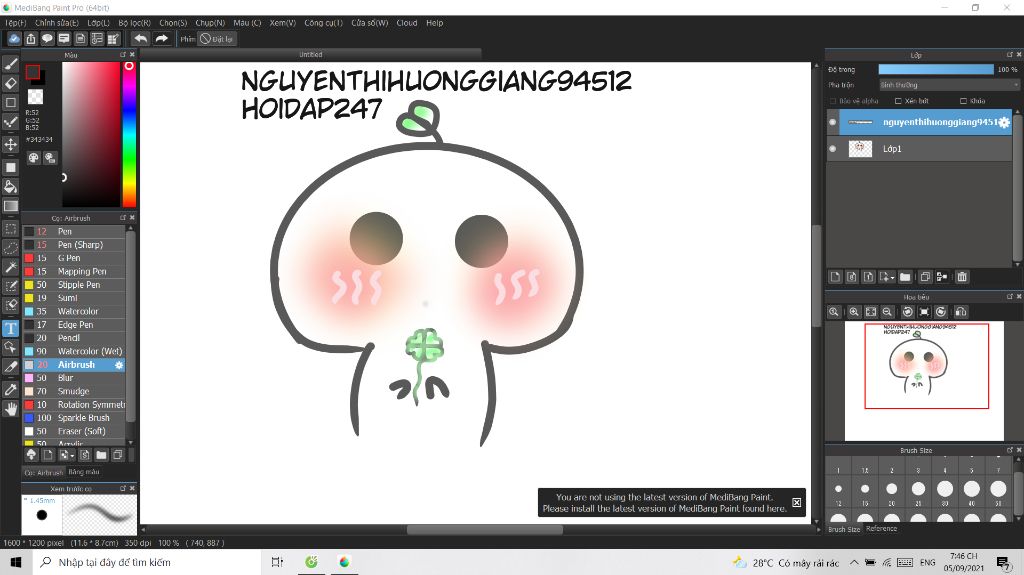
Task: Zoom in on the navigator panel
Action: [854, 312]
